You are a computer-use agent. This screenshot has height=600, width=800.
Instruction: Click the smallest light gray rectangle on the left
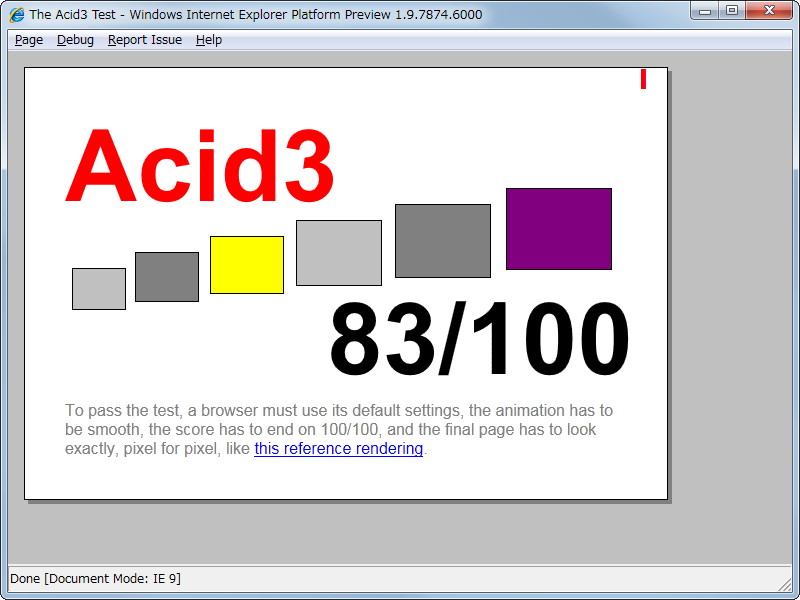click(x=98, y=289)
